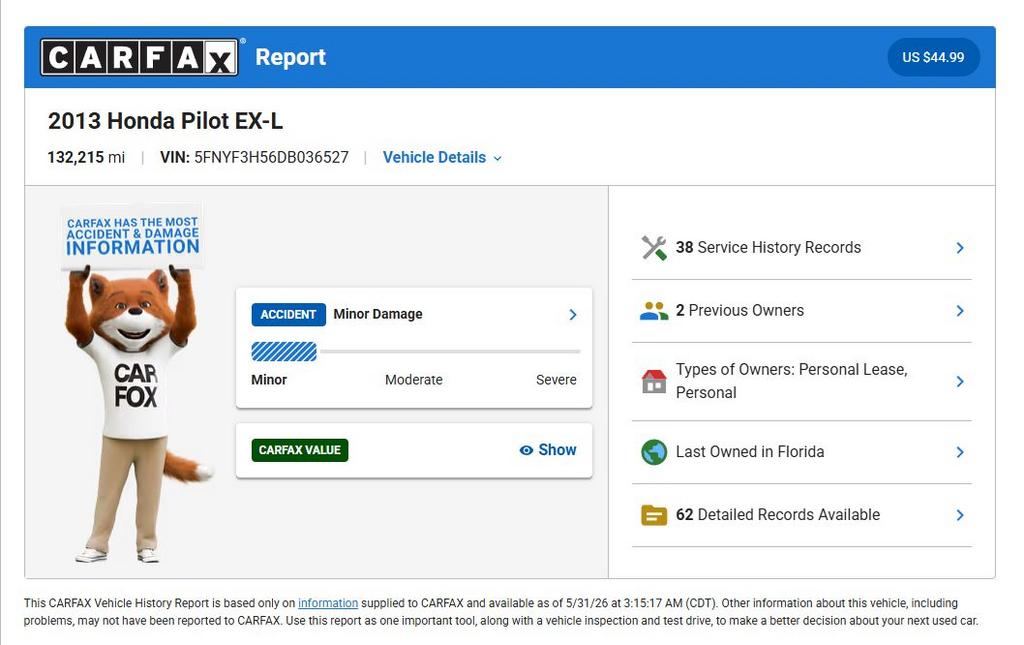This screenshot has height=645, width=1024.
Task: Open the Minor Damage accident chevron
Action: coord(573,315)
